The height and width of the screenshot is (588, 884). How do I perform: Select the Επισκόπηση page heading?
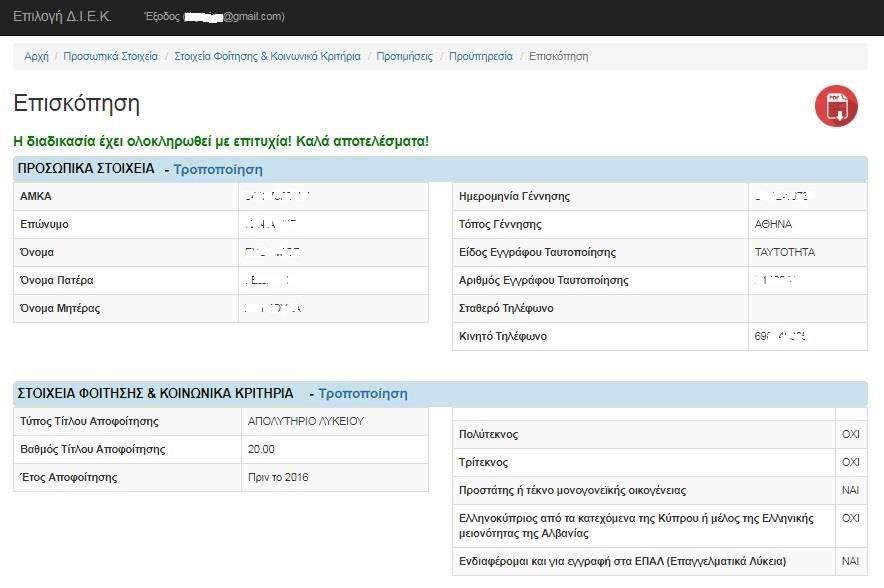76,104
